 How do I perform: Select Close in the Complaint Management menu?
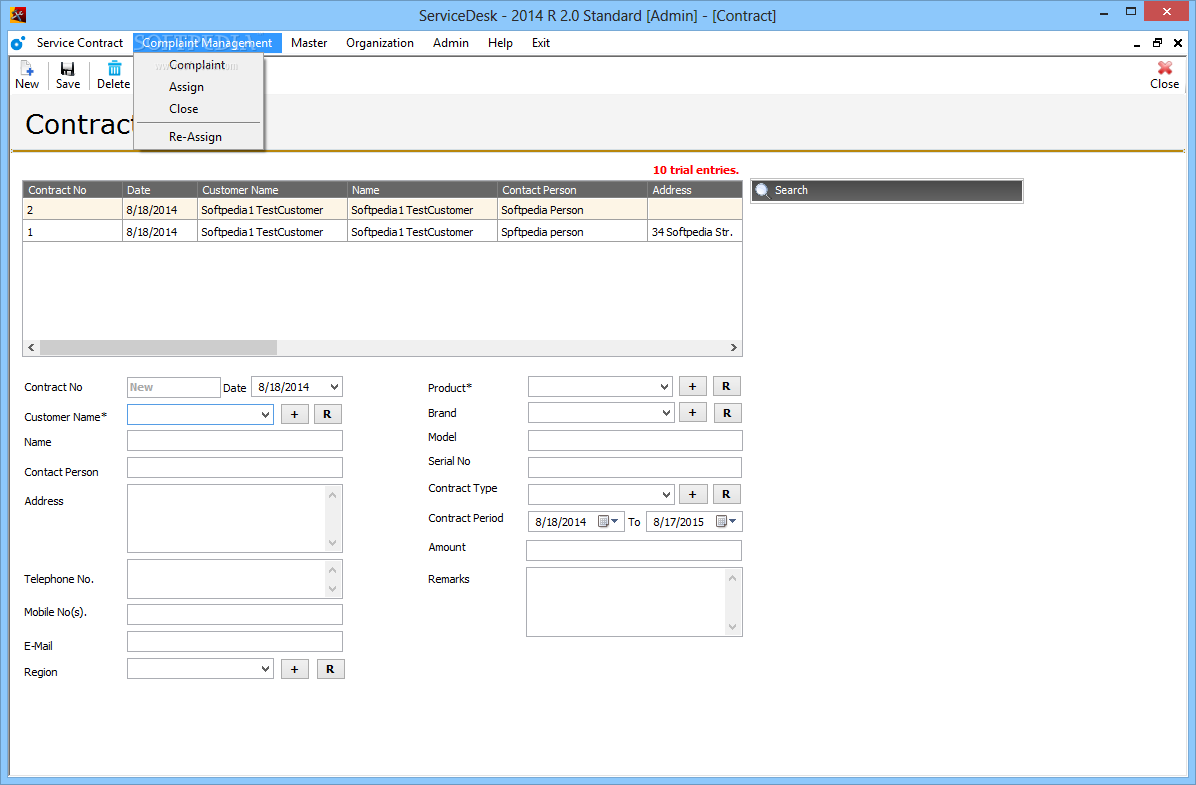pyautogui.click(x=184, y=109)
